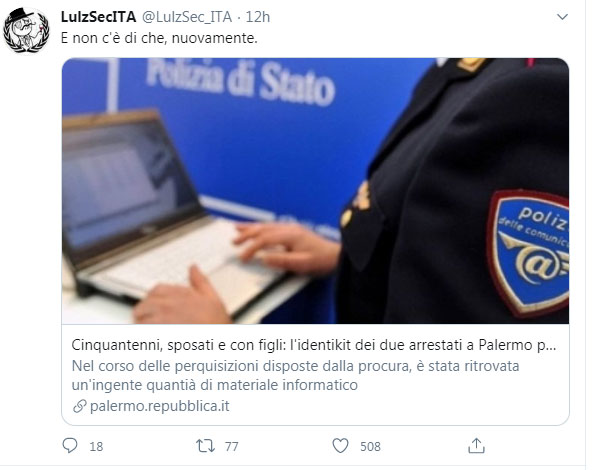Click the reply speech bubble icon
Viewport: 601px width, 470px height.
tap(70, 446)
